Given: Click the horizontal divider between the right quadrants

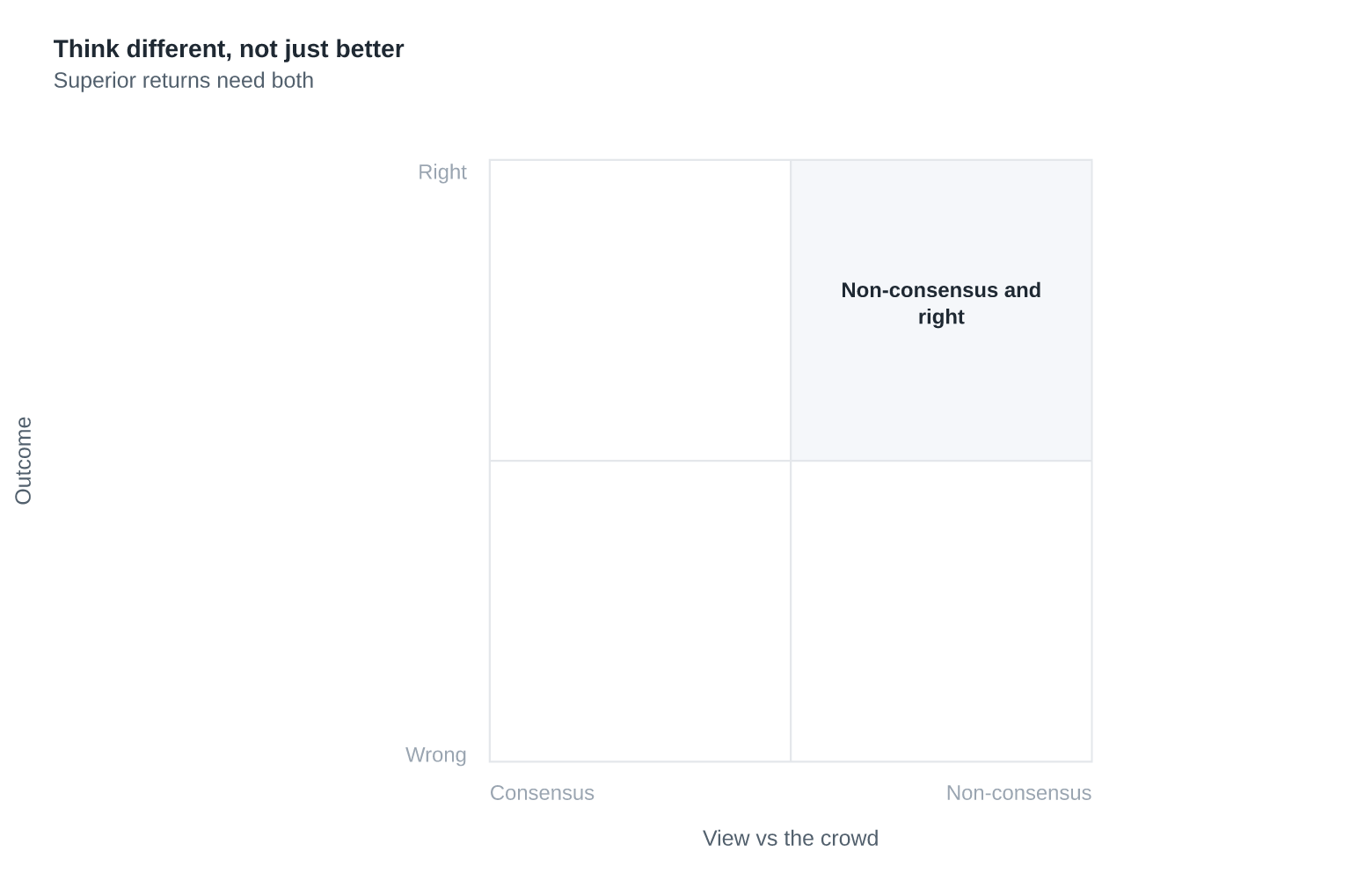Looking at the screenshot, I should pyautogui.click(x=941, y=461).
